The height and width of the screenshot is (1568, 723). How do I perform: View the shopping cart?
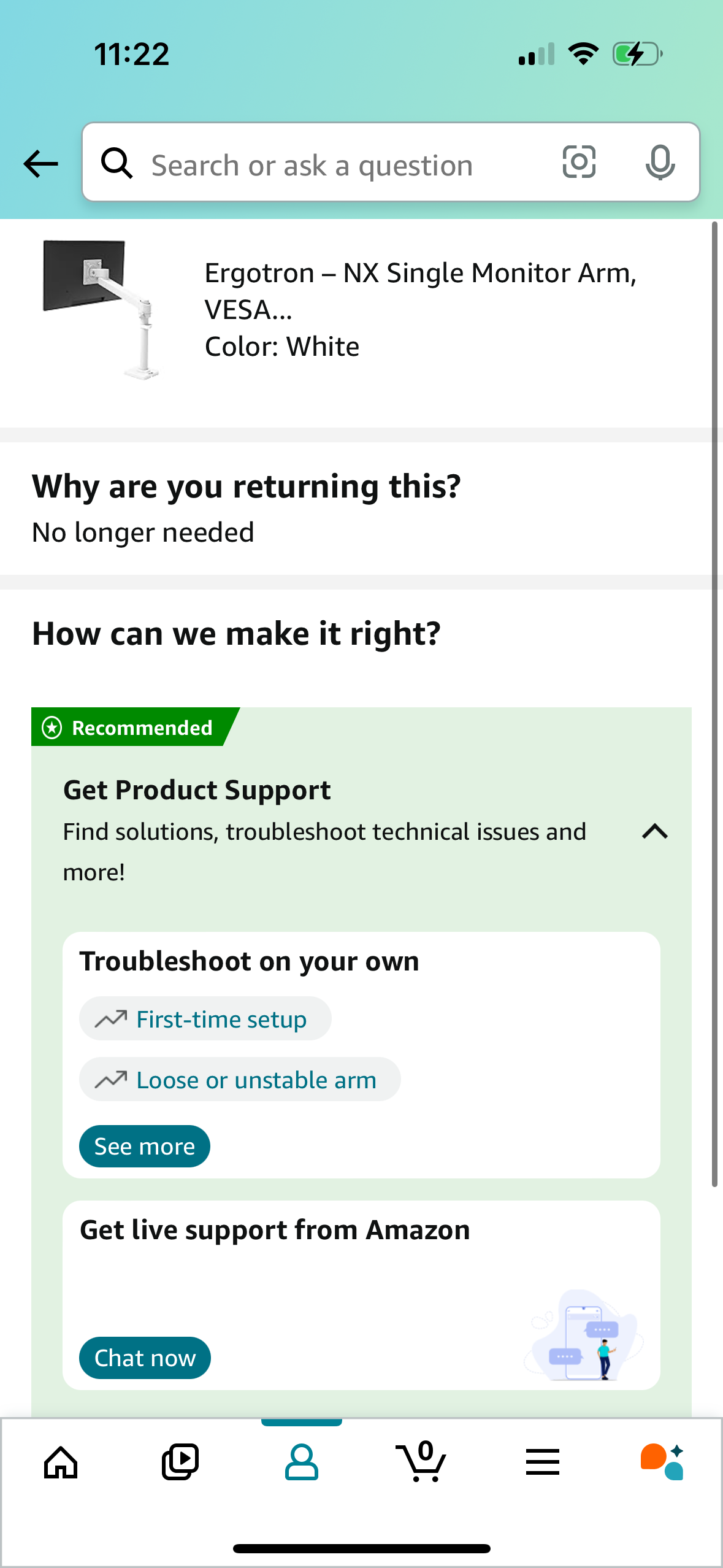422,1463
